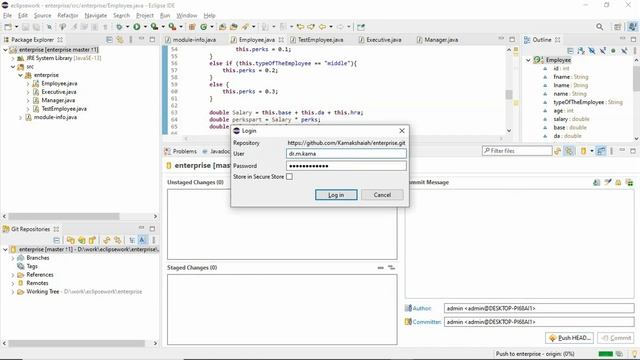Run the program with green Run icon
Viewport: 640px width, 360px height.
tap(137, 27)
